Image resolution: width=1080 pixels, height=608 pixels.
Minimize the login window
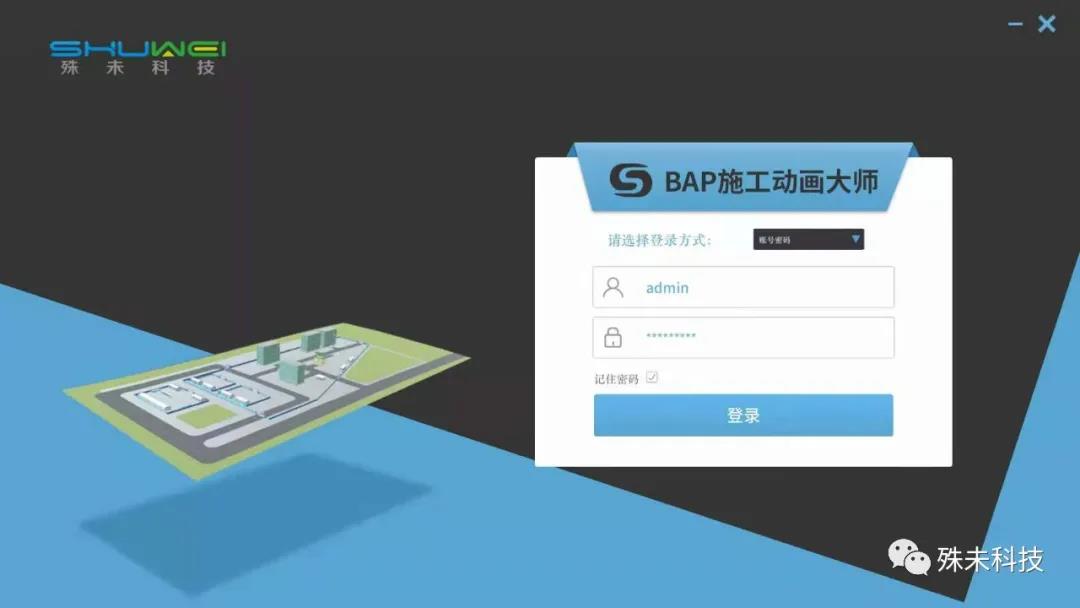[x=1015, y=25]
